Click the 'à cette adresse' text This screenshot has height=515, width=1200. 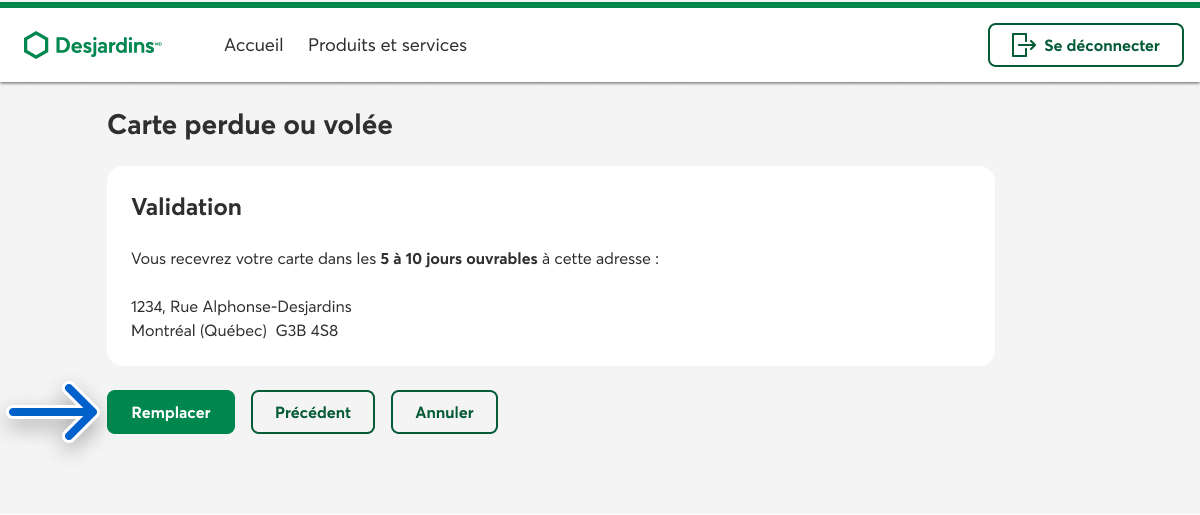click(600, 259)
